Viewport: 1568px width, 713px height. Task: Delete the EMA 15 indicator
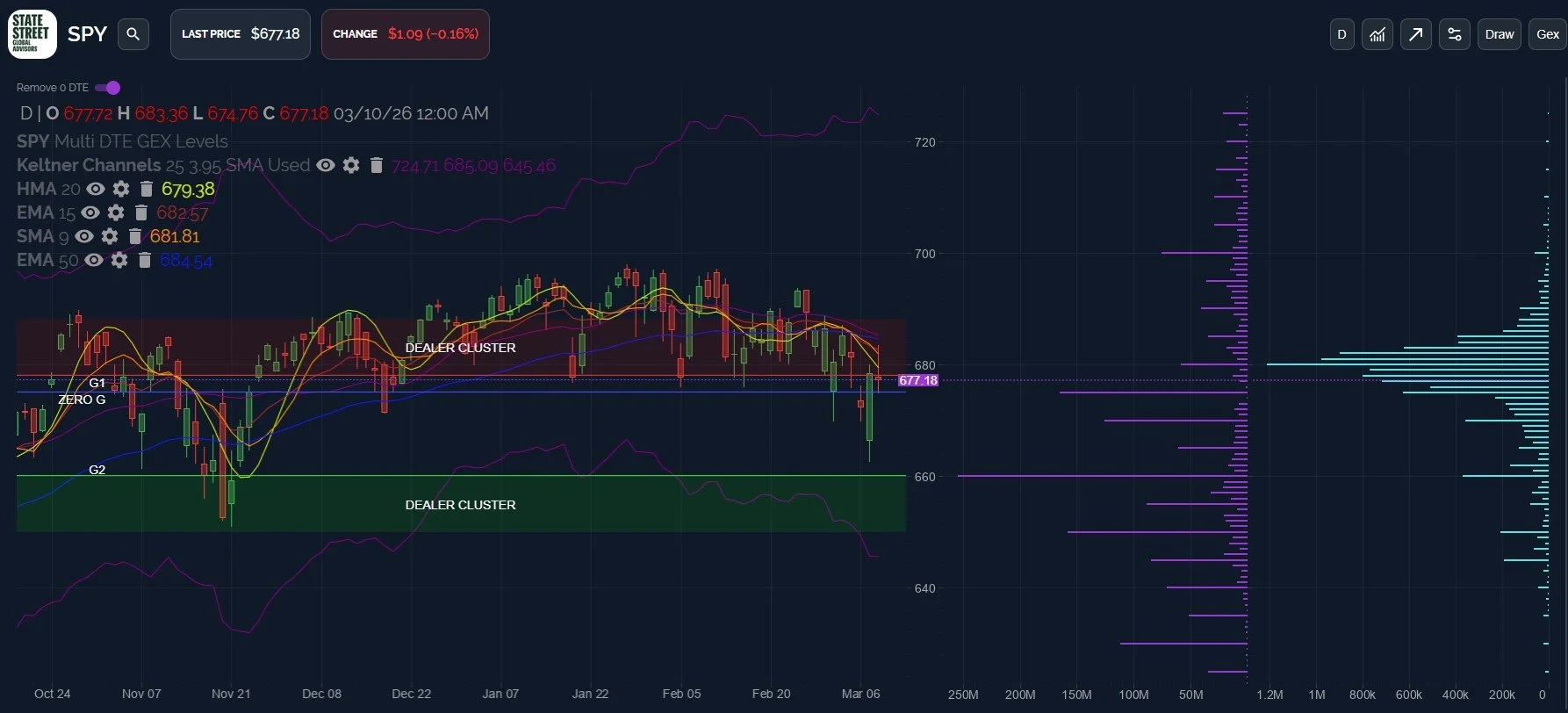click(x=140, y=212)
